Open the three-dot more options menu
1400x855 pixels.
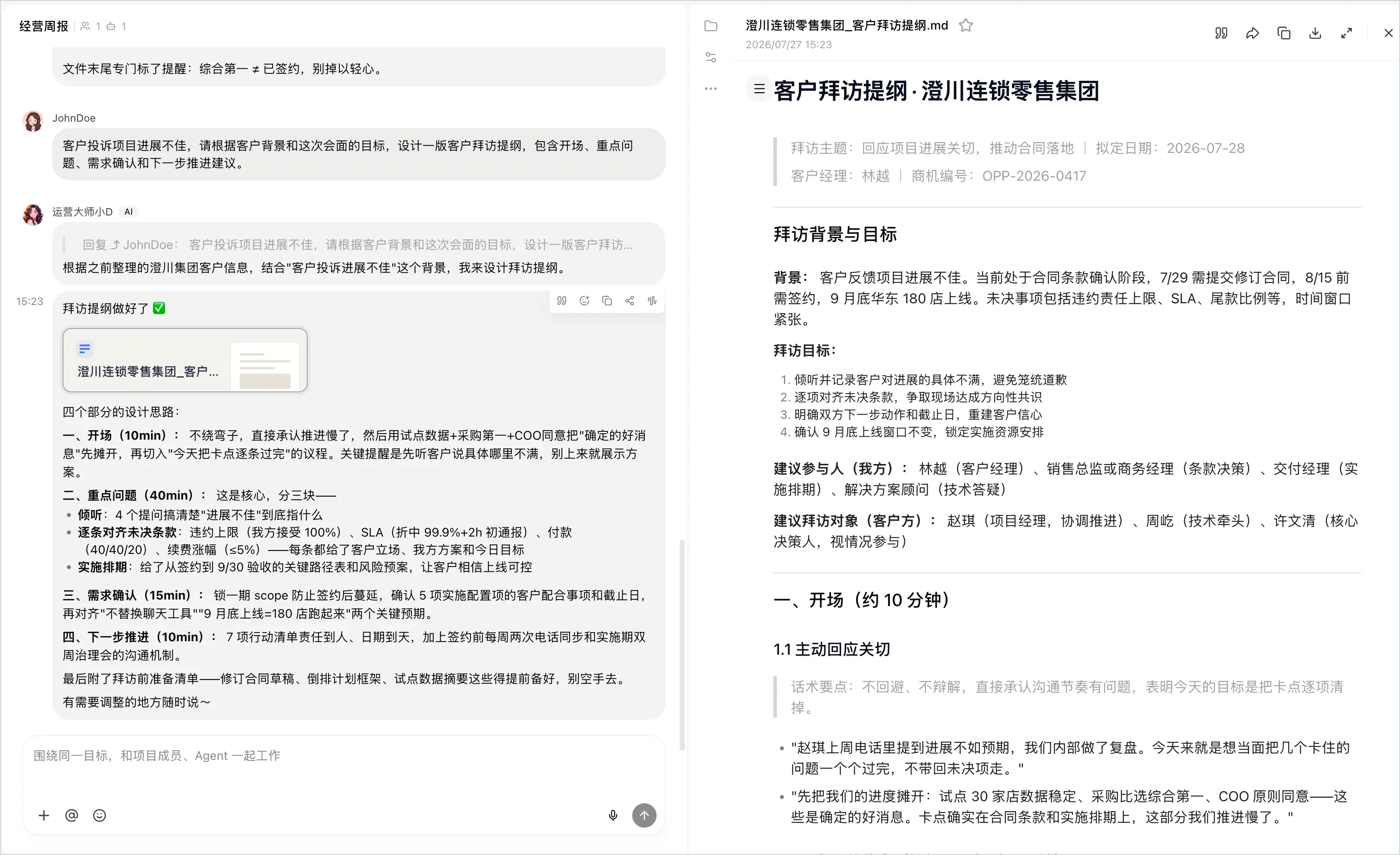711,89
